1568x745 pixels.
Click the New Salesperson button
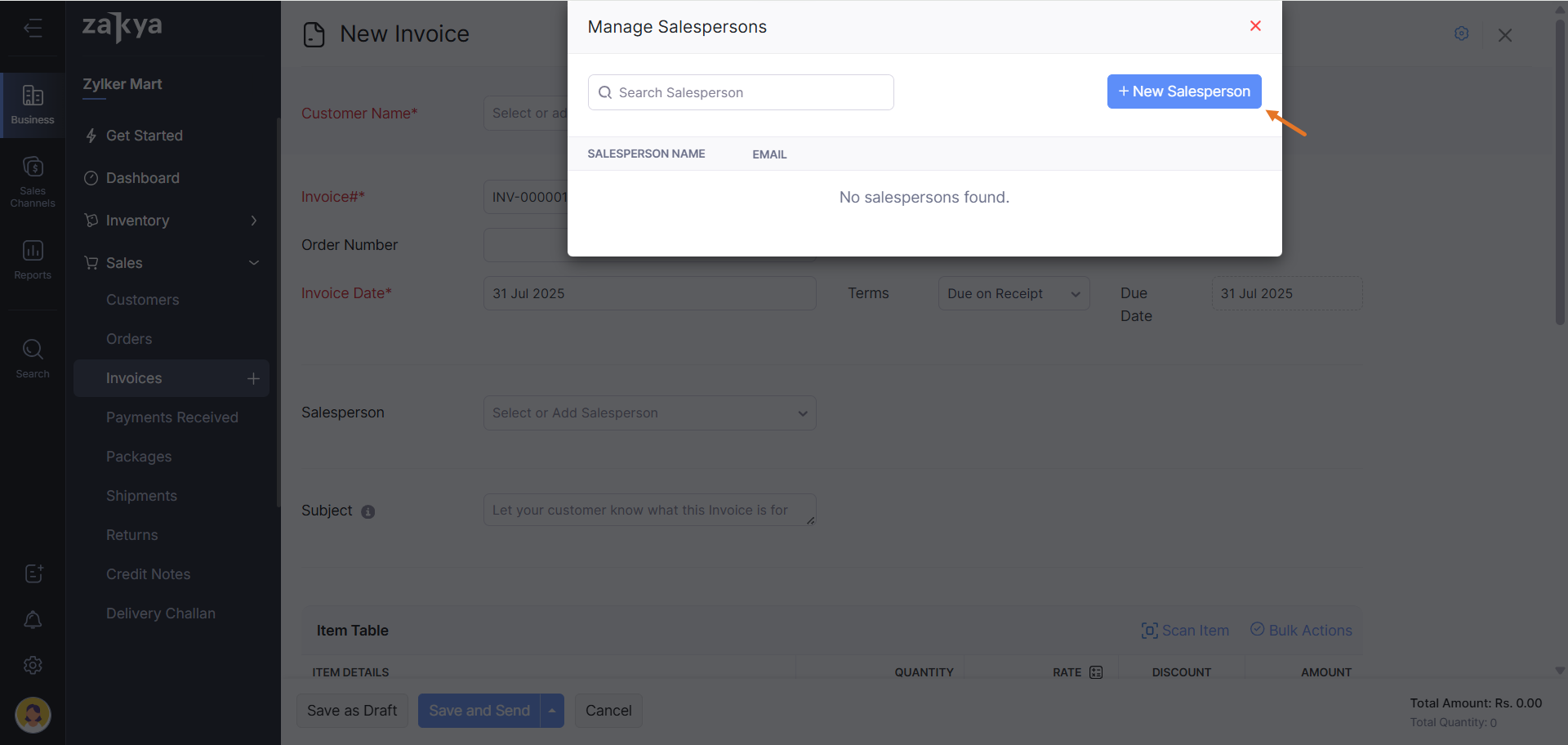[1183, 91]
